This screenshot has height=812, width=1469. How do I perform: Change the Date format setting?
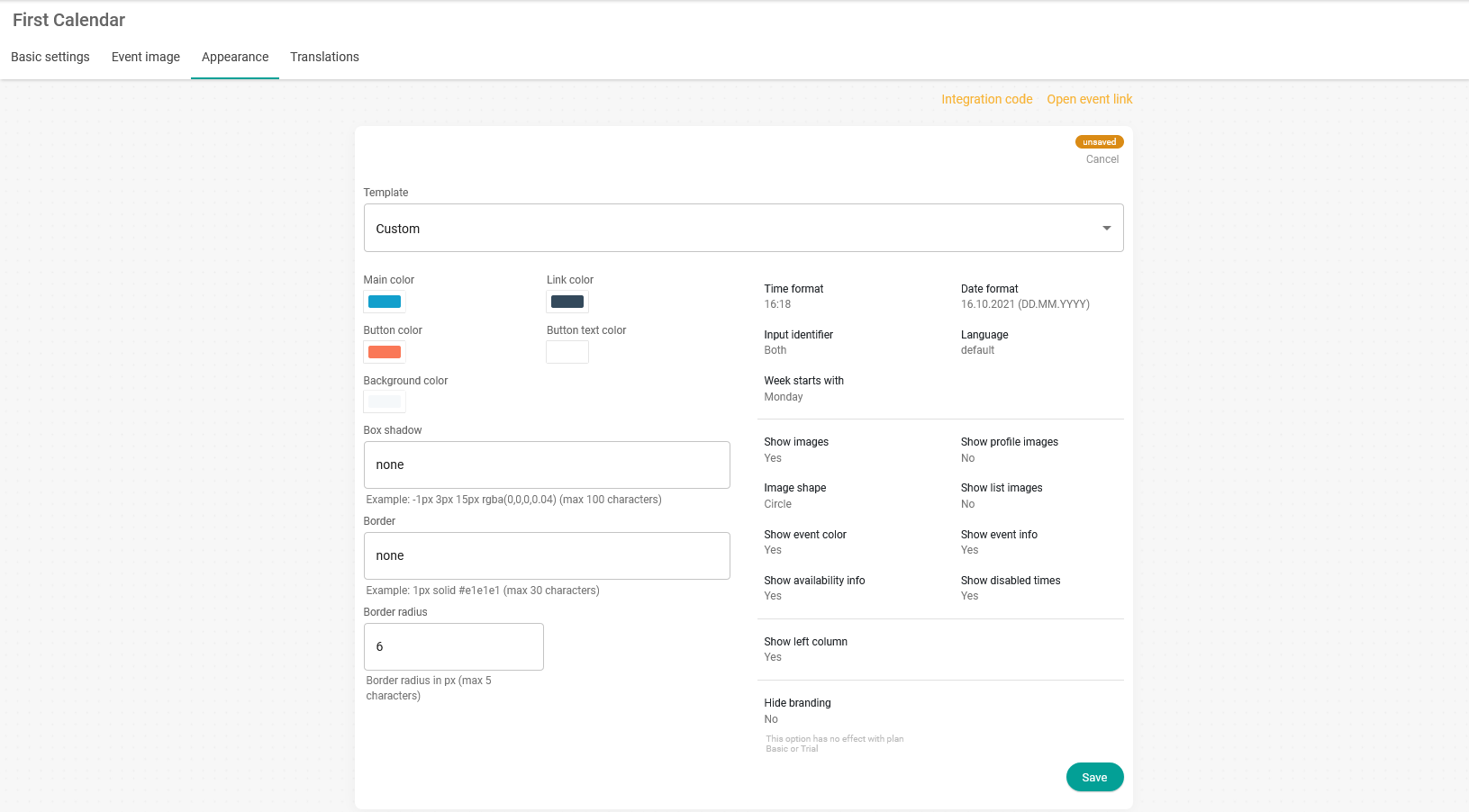(x=1024, y=304)
